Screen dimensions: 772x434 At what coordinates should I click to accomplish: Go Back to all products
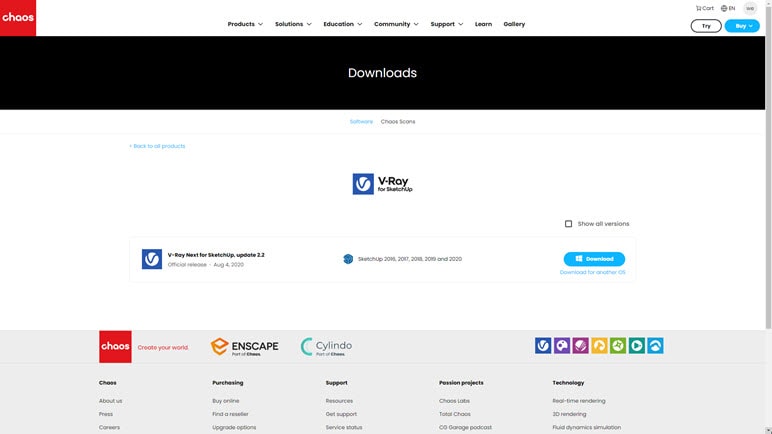pos(157,146)
